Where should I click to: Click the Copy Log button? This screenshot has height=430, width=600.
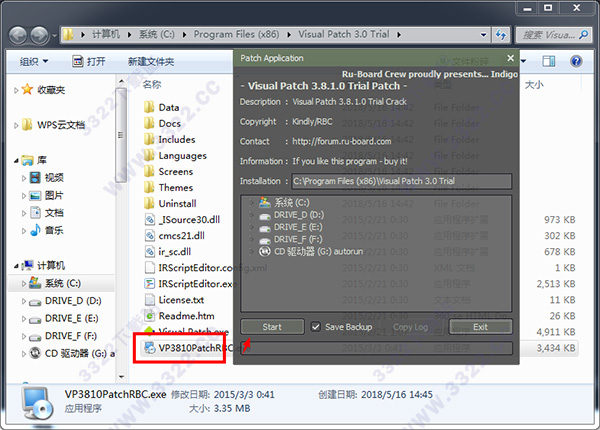click(x=410, y=327)
